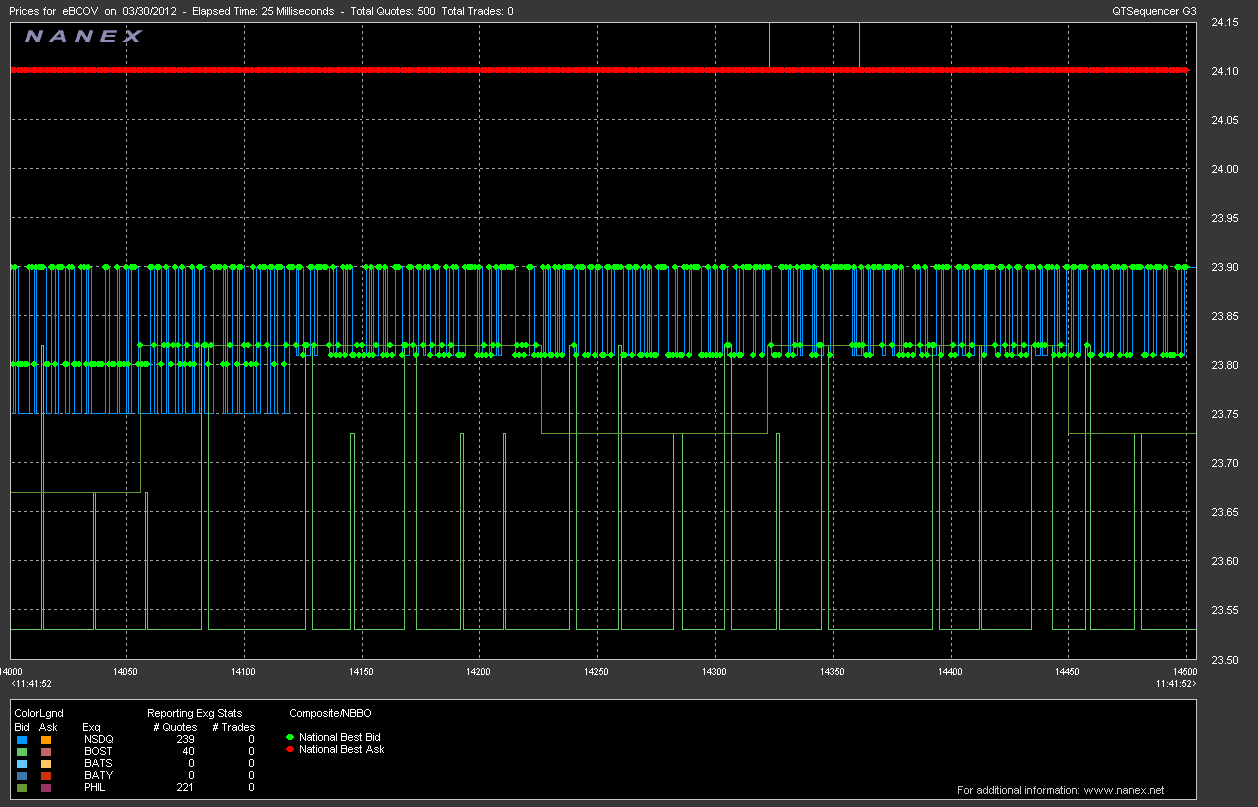Click the 'Ask' legend column header
The height and width of the screenshot is (807, 1258).
tap(46, 727)
